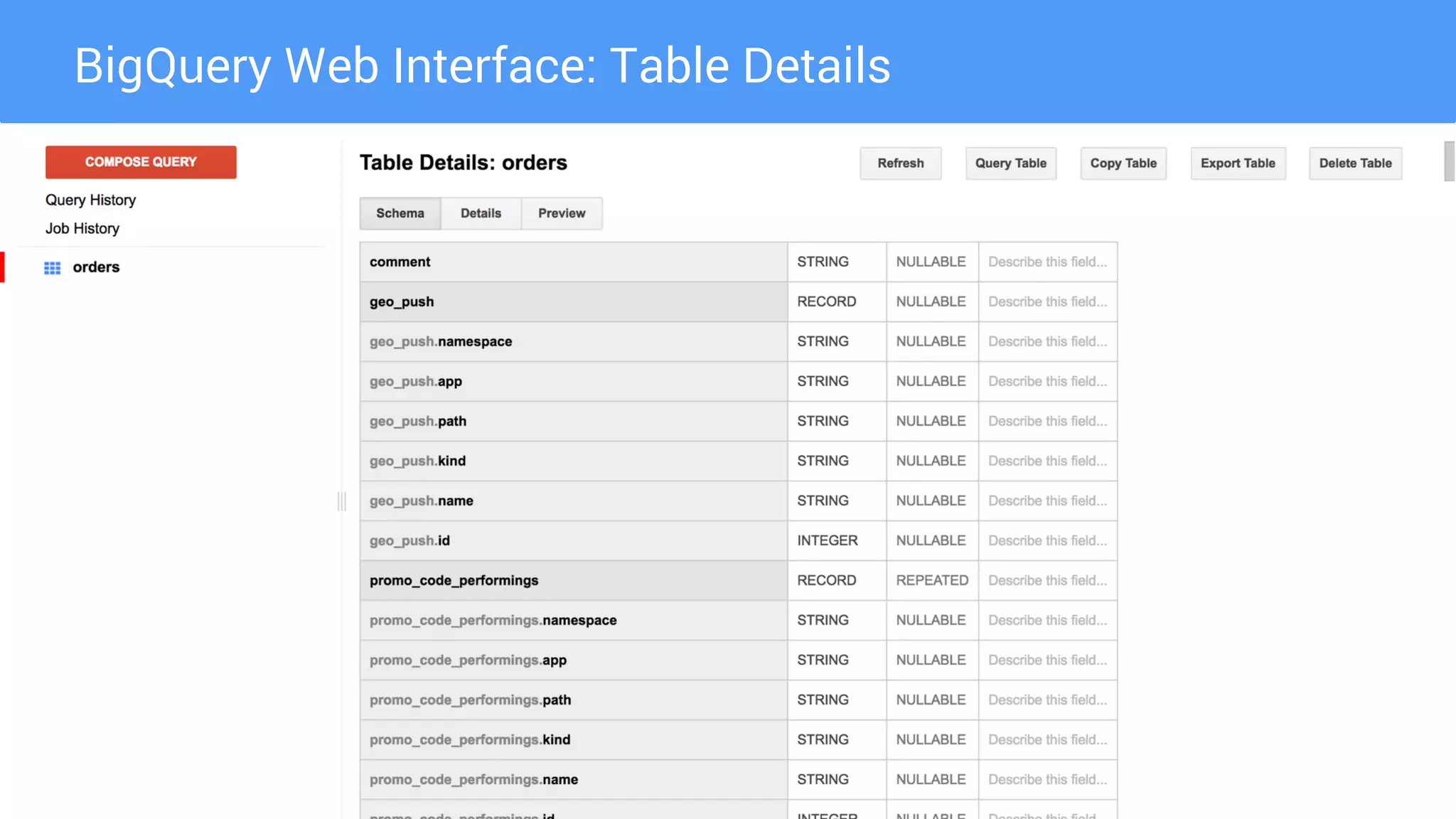The height and width of the screenshot is (819, 1456).
Task: Switch to the Preview tab
Action: [562, 213]
